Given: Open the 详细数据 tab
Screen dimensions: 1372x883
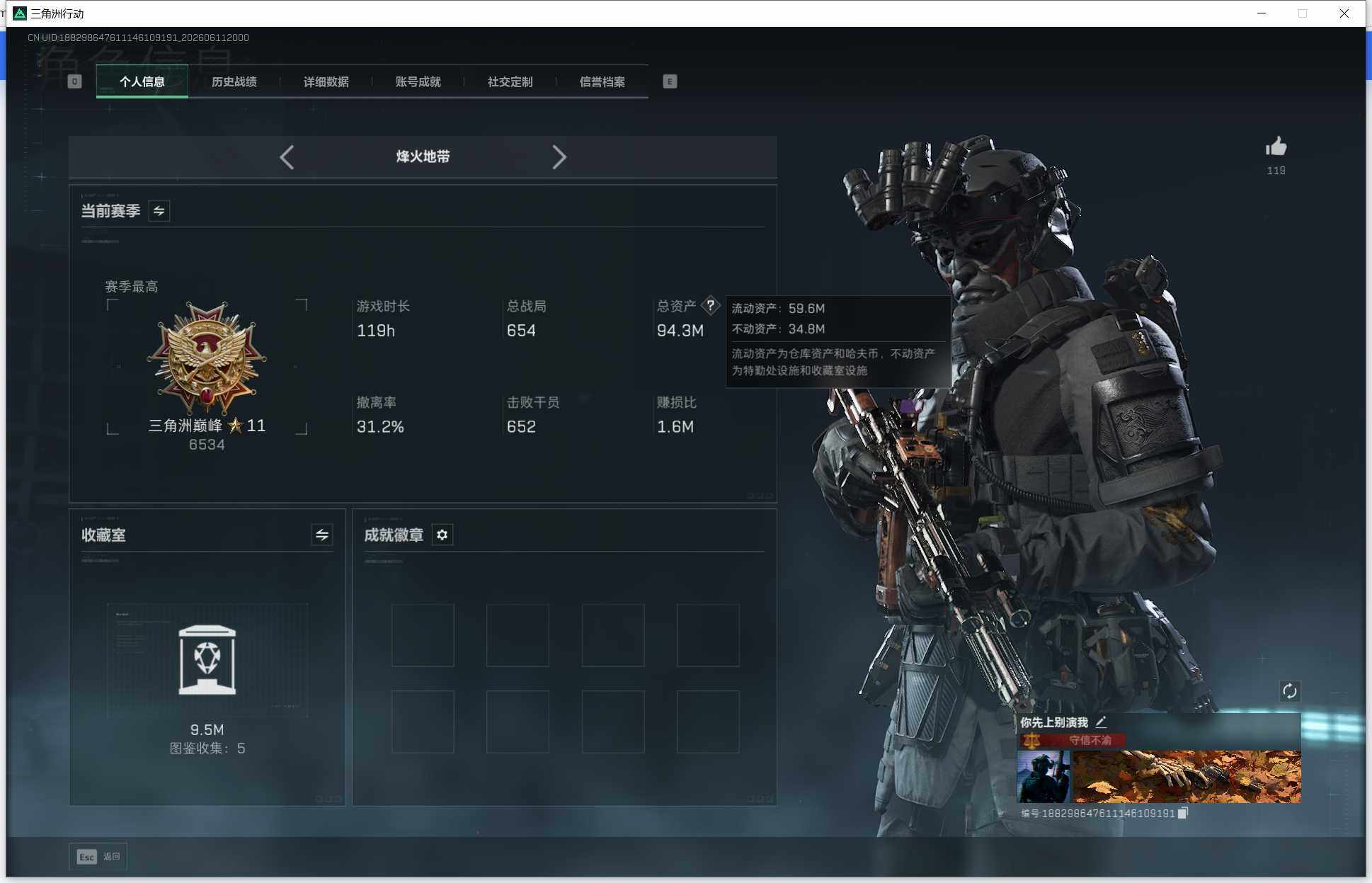Looking at the screenshot, I should [x=326, y=81].
